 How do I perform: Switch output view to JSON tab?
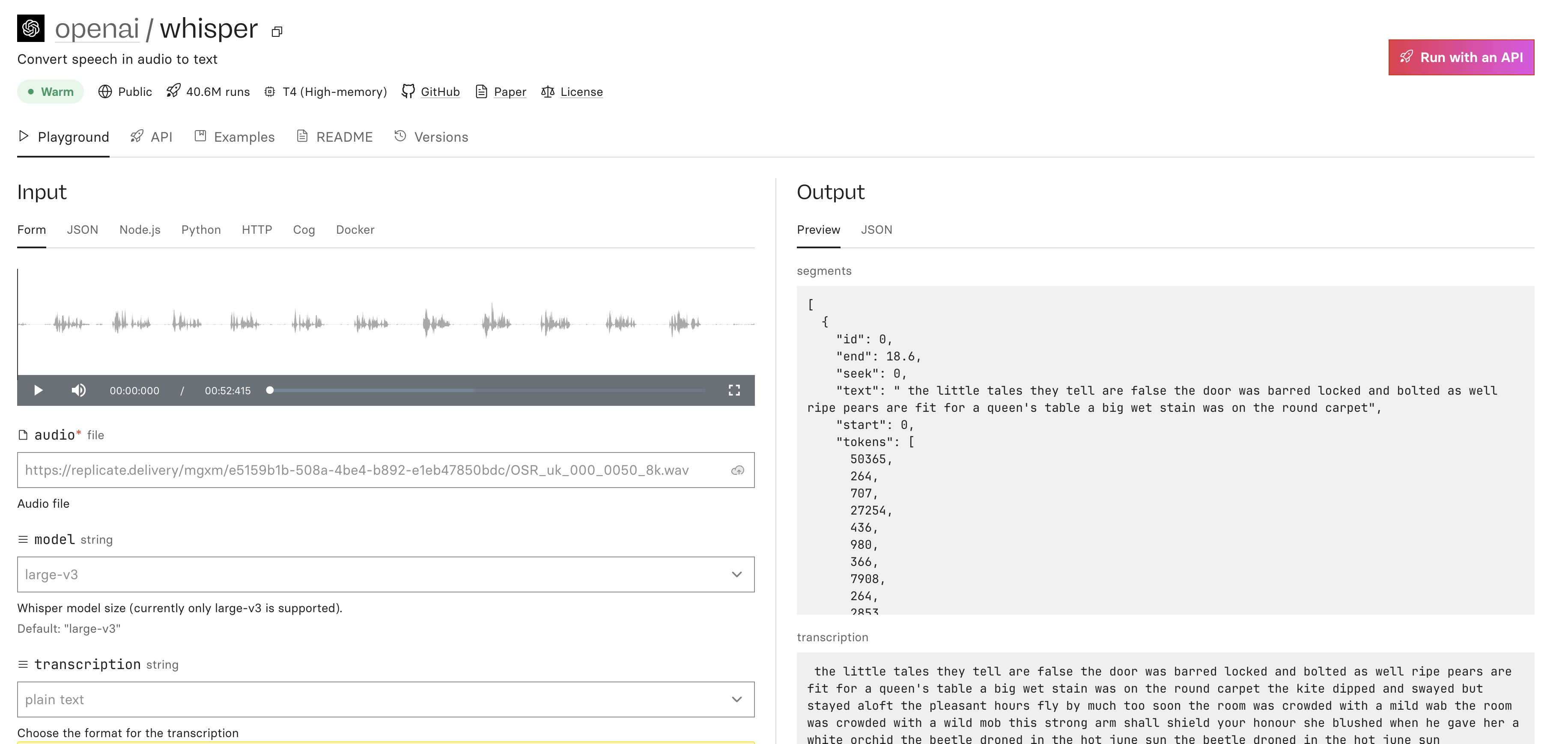[x=876, y=230]
